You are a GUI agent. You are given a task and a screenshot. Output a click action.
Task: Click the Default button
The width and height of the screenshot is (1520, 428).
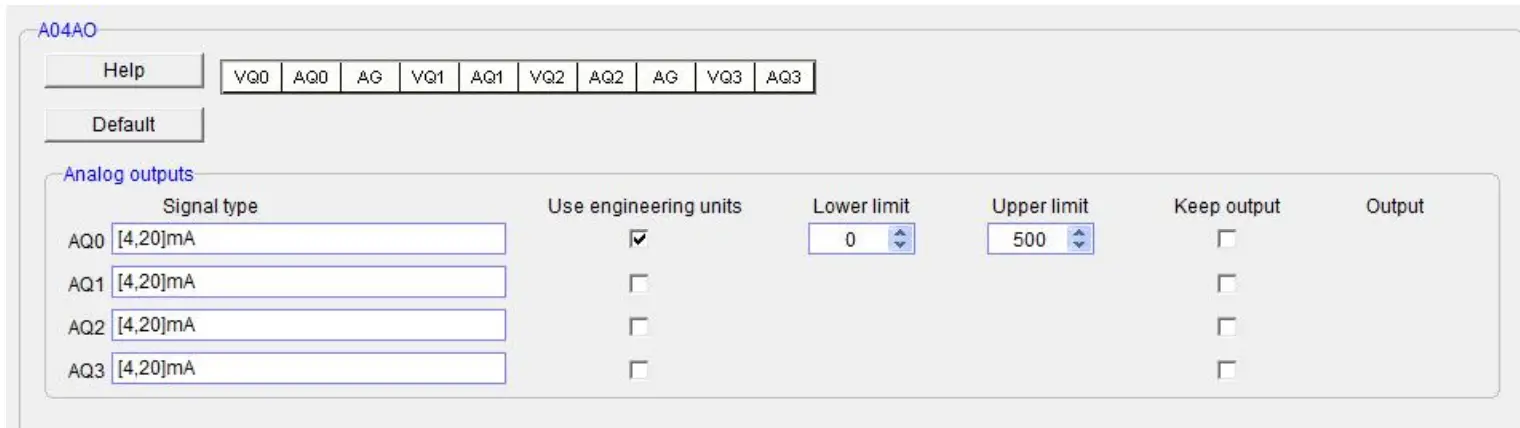tap(124, 125)
